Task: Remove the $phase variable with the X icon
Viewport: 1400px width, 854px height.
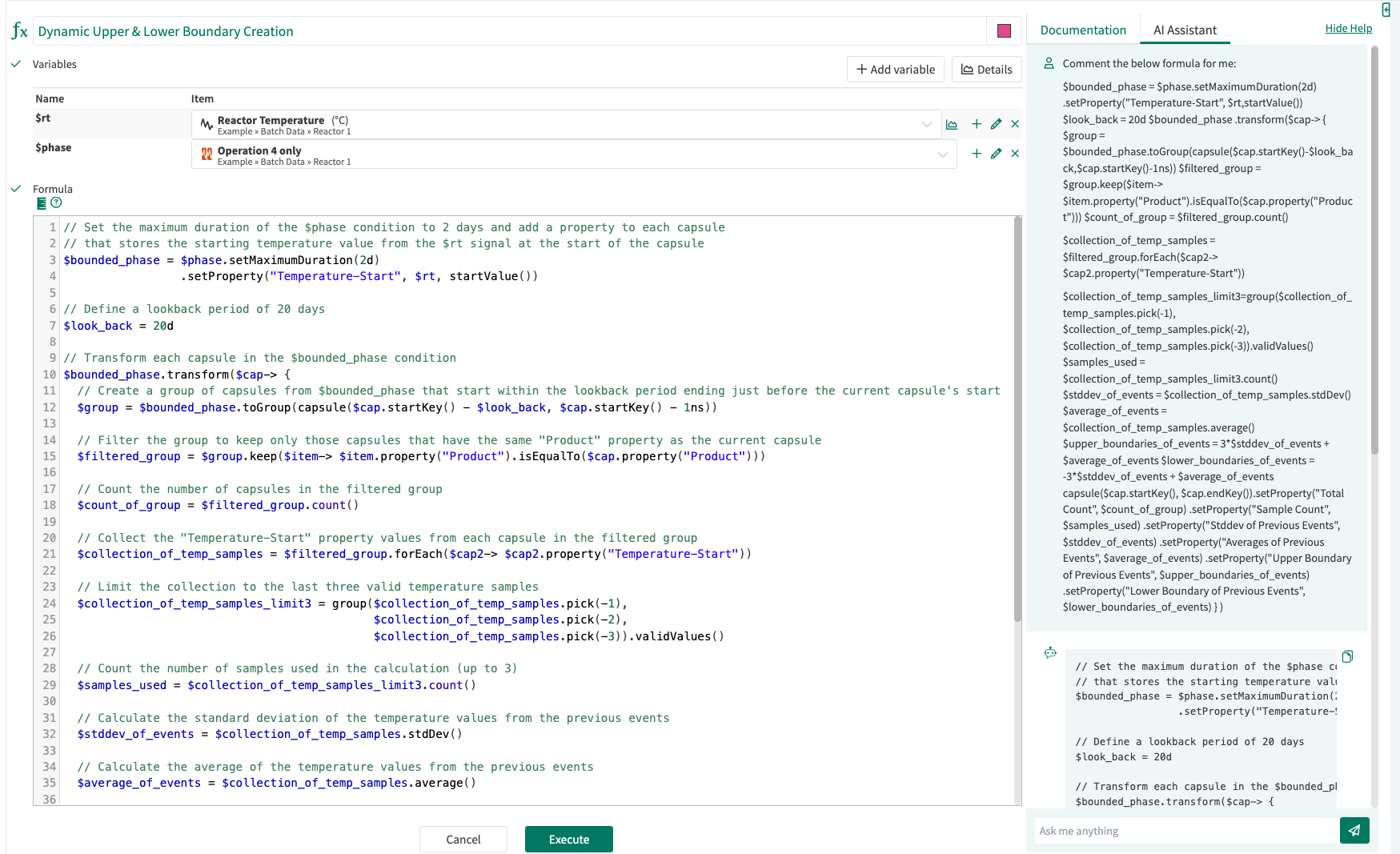Action: 1015,154
